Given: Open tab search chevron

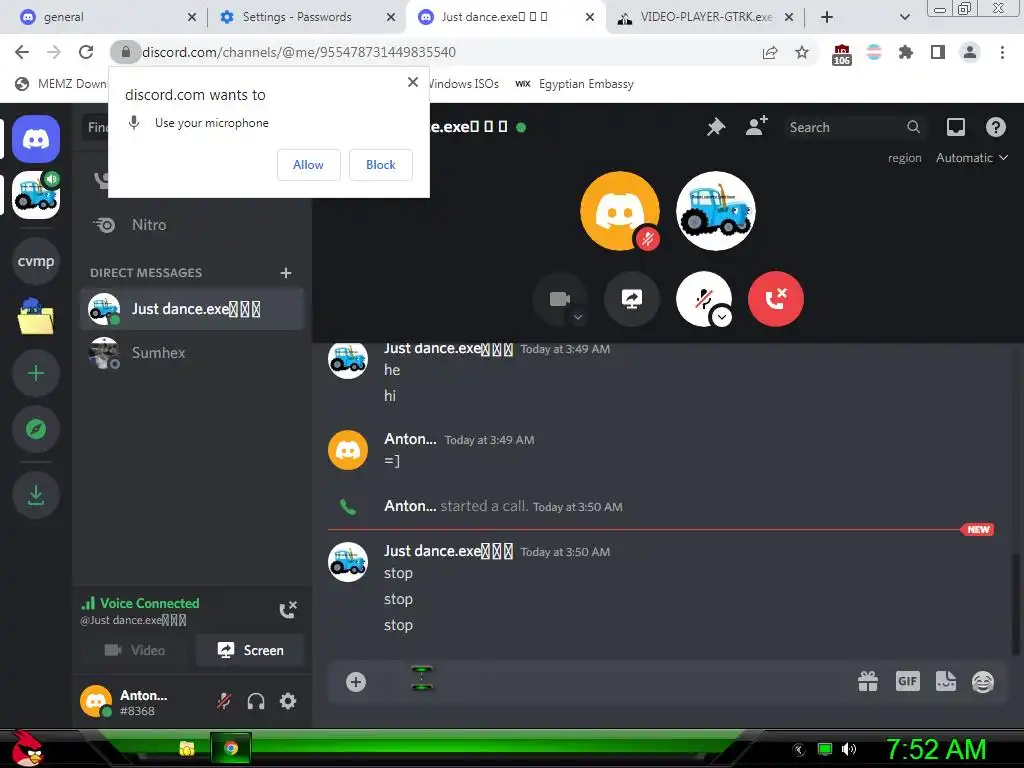Looking at the screenshot, I should (x=904, y=17).
